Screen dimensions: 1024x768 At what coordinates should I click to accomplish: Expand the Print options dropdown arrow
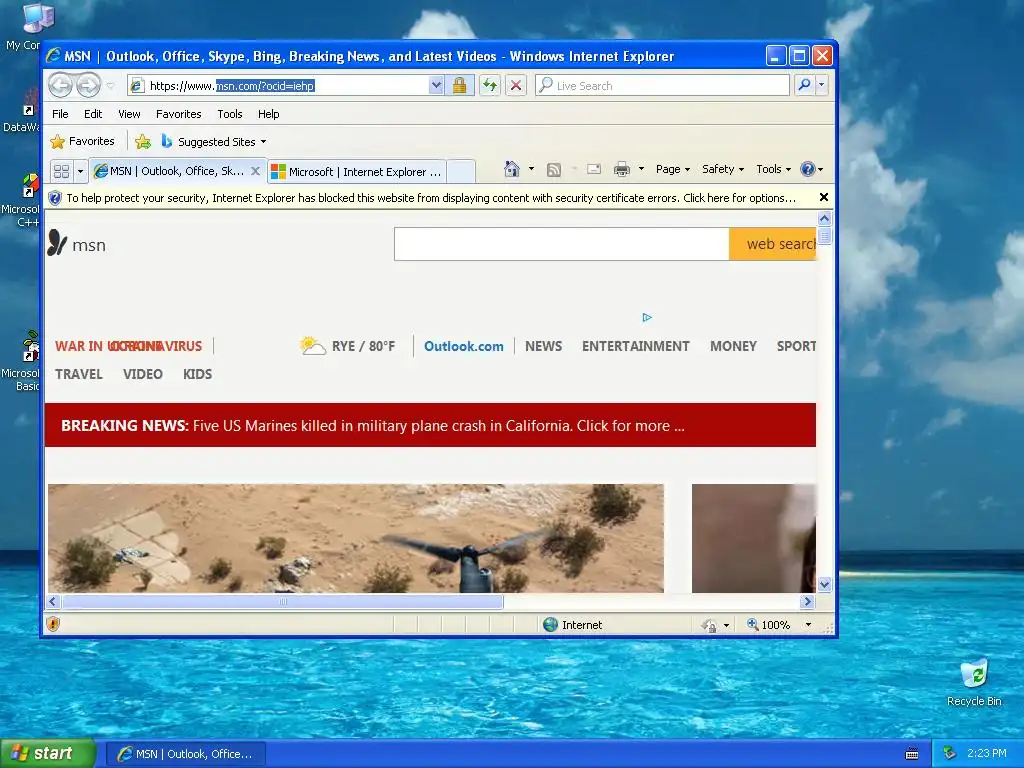pyautogui.click(x=641, y=169)
